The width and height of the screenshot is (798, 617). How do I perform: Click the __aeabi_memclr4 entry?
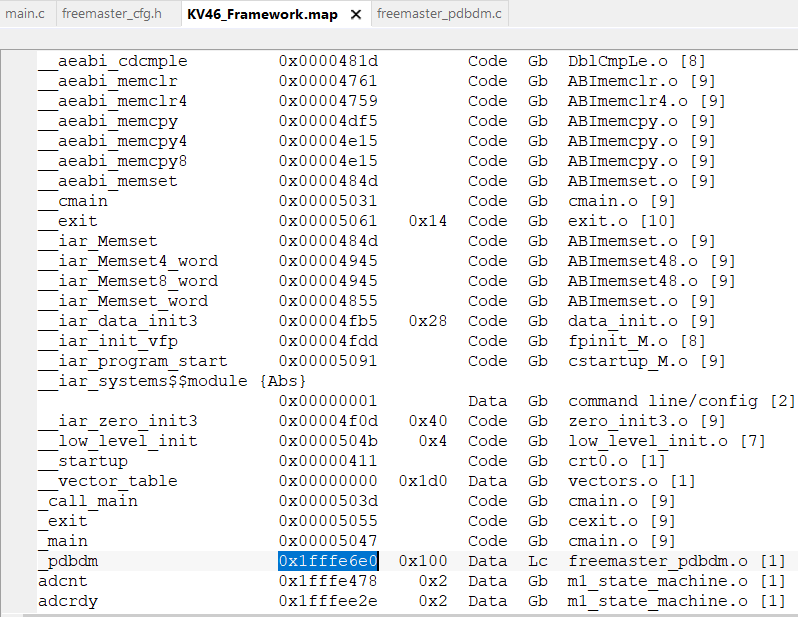[112, 101]
